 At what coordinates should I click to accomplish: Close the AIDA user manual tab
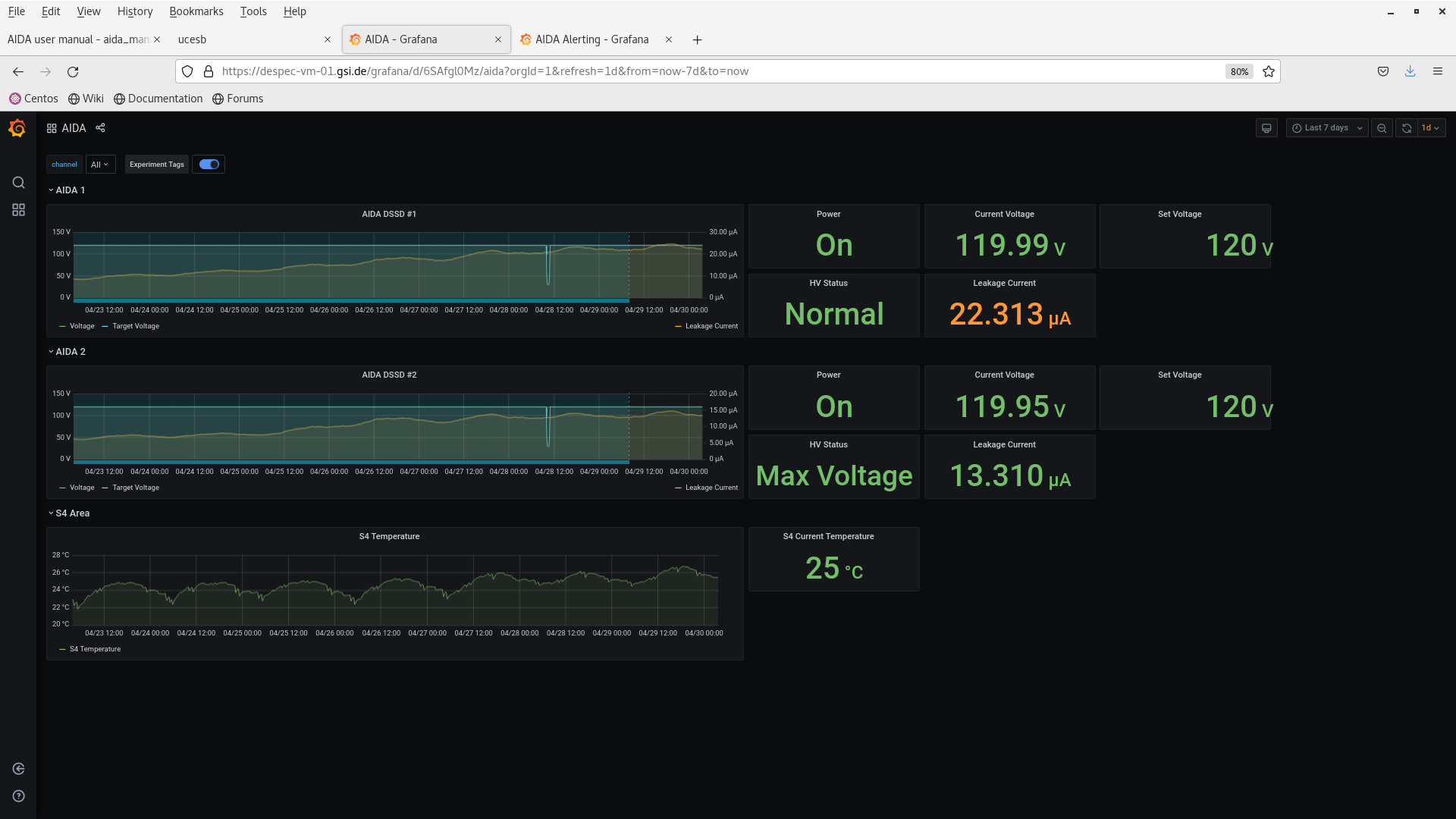click(157, 40)
